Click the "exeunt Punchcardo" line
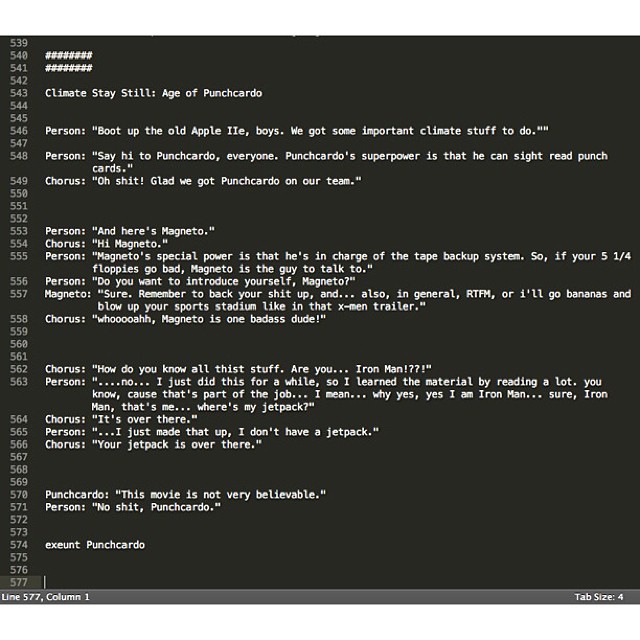 95,545
